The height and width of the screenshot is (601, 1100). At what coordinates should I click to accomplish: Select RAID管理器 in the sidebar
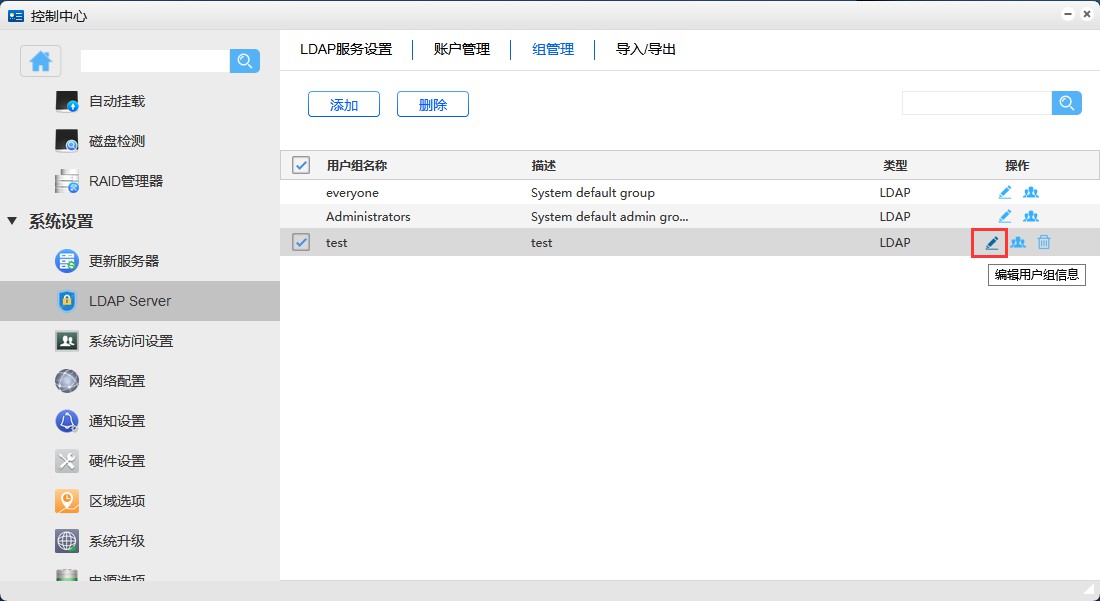(125, 181)
